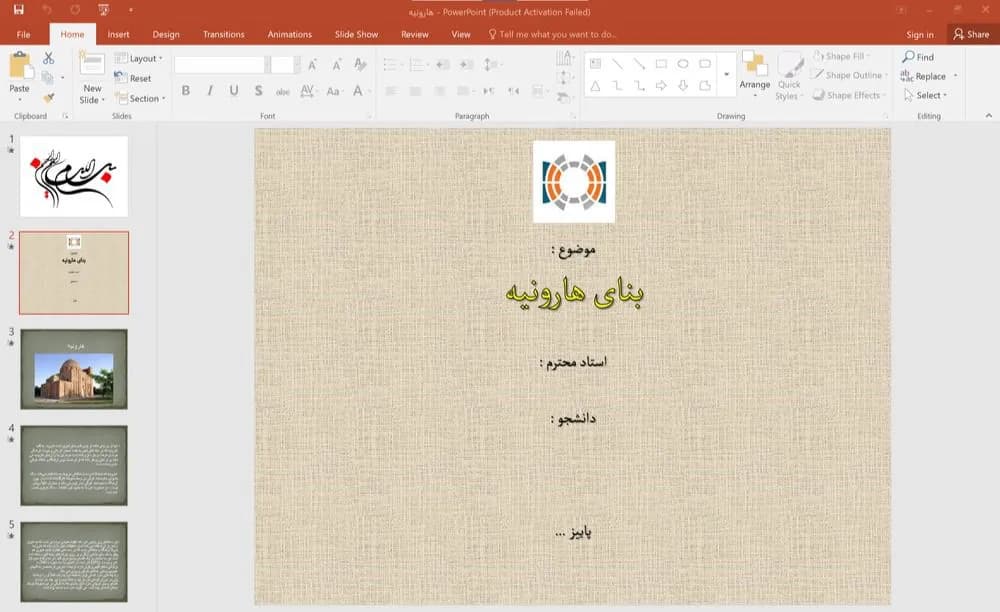The height and width of the screenshot is (612, 1000).
Task: Toggle Italic formatting
Action: pos(210,91)
